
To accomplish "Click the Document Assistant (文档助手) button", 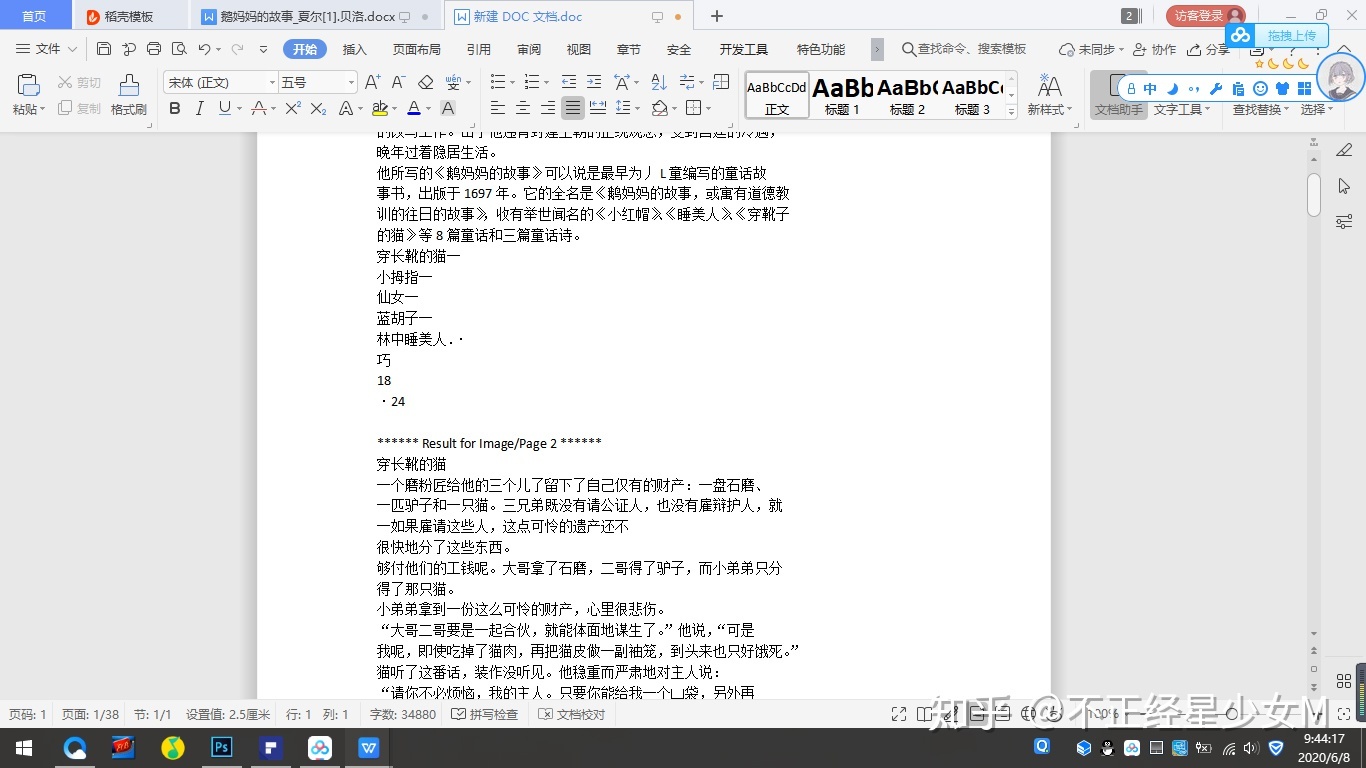I will click(x=1119, y=95).
